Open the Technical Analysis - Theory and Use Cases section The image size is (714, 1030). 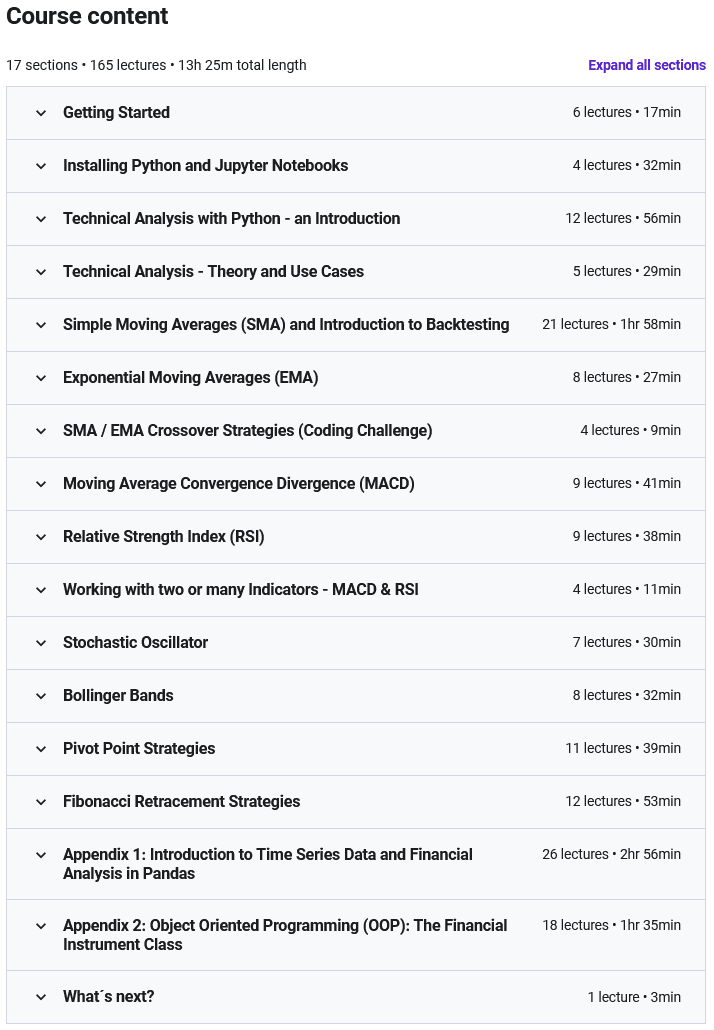(x=213, y=272)
